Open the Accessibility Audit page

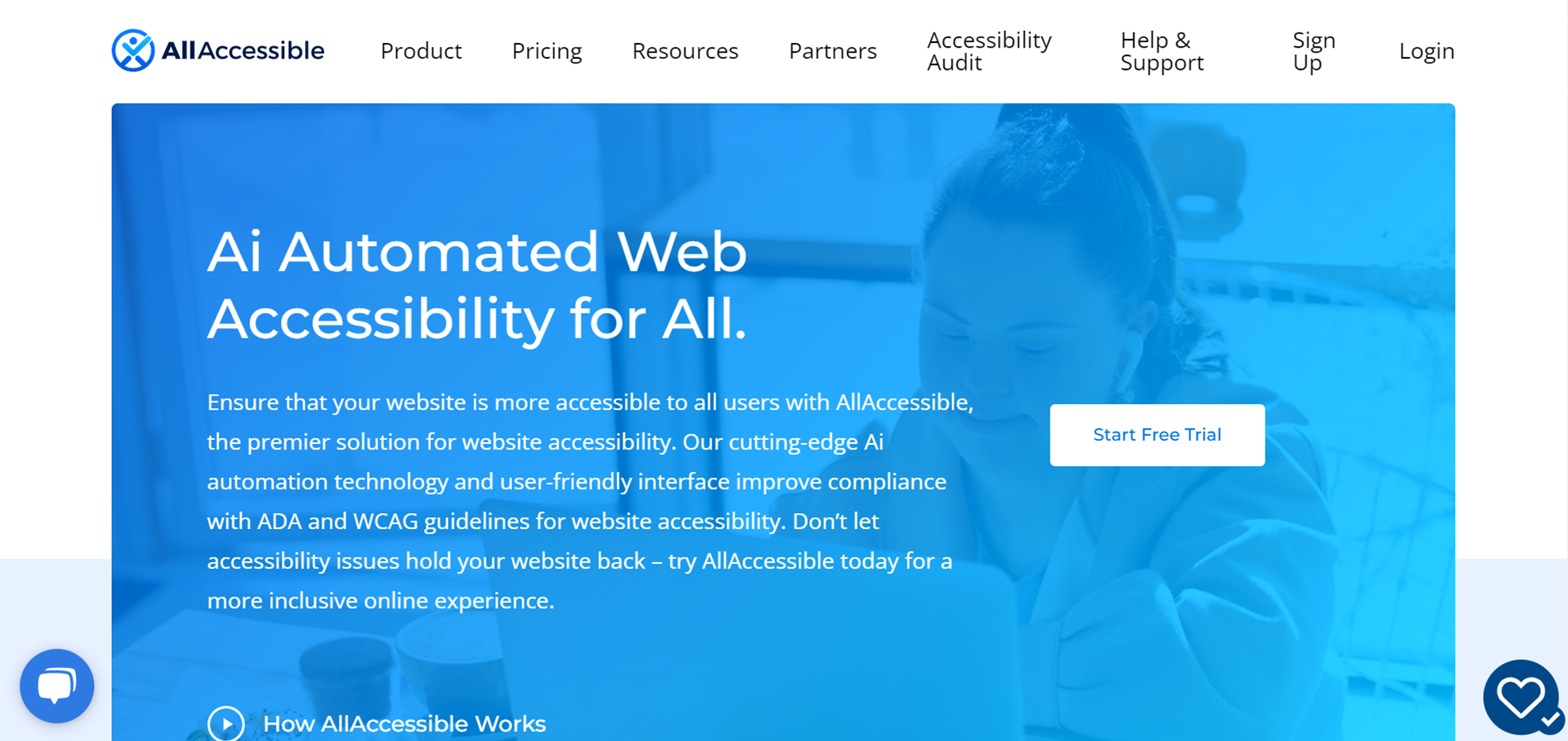pyautogui.click(x=989, y=51)
